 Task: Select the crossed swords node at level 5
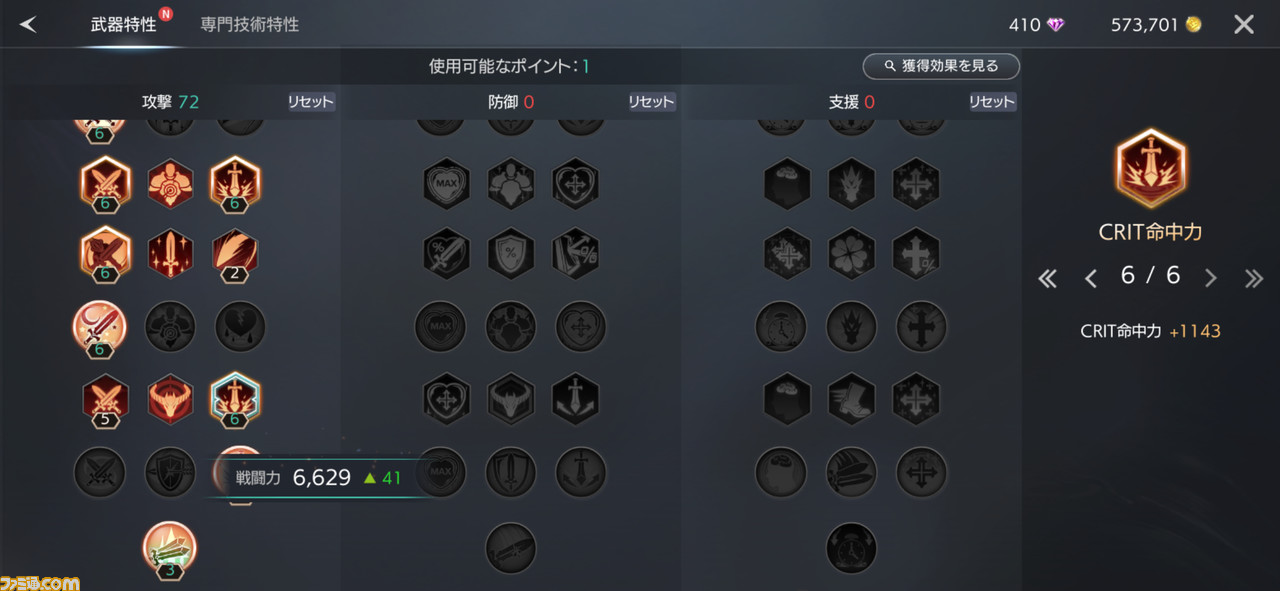pyautogui.click(x=105, y=400)
